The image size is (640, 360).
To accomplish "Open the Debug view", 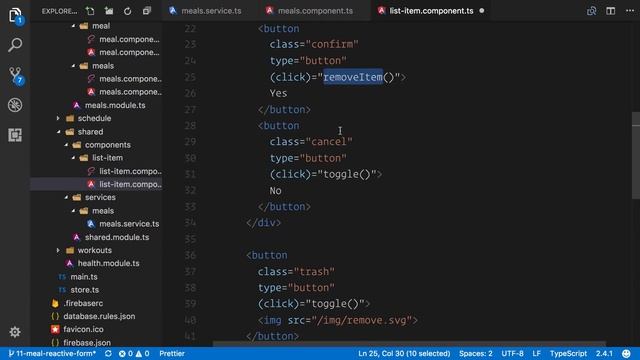I will pyautogui.click(x=15, y=105).
